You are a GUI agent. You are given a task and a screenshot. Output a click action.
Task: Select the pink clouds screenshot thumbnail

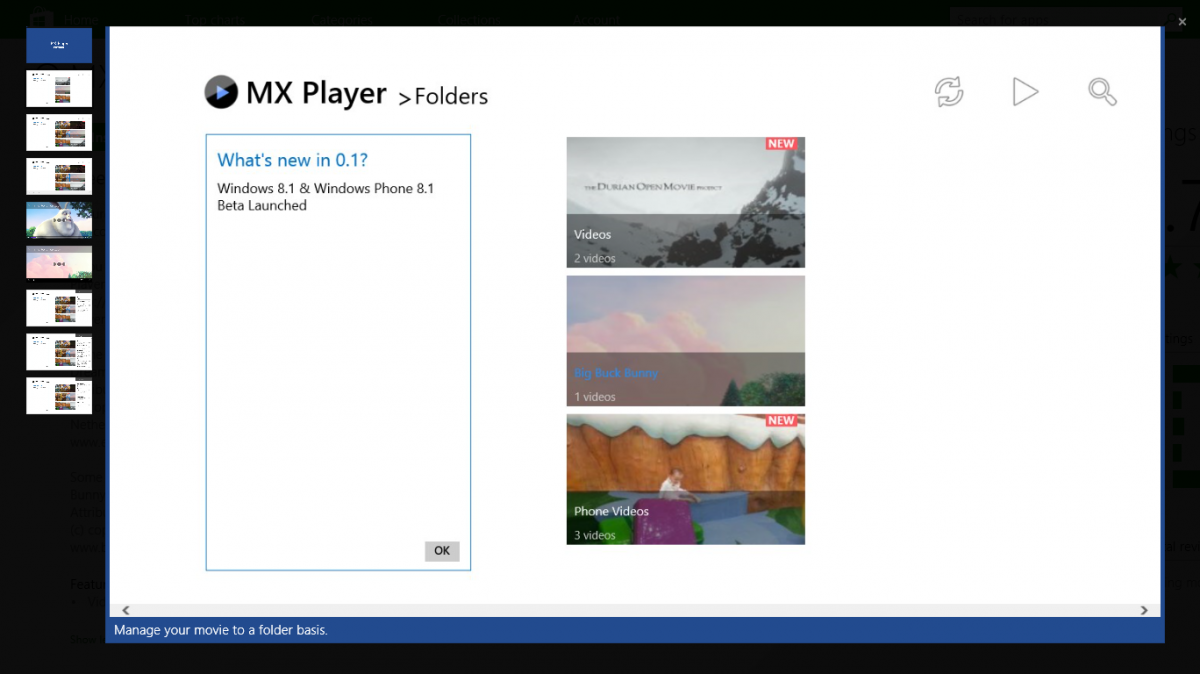[59, 264]
